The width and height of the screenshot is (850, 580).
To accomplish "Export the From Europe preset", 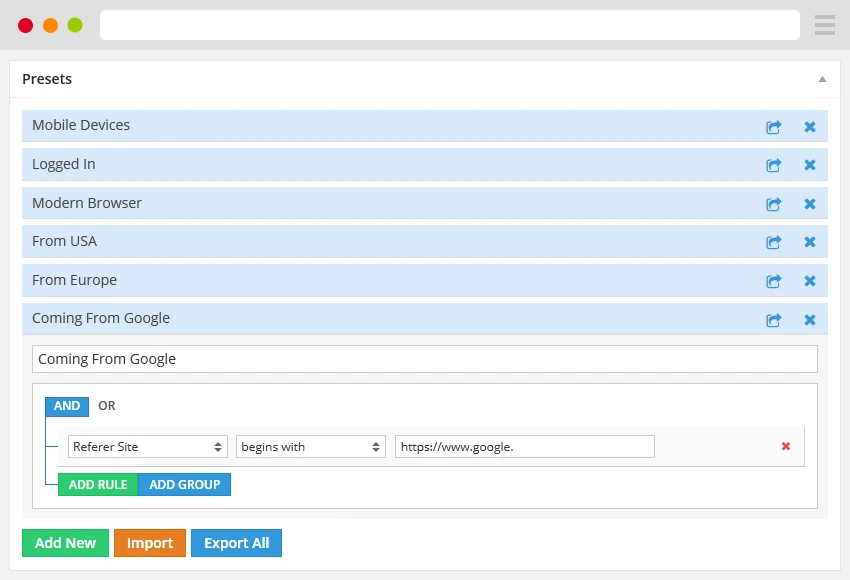I will click(x=774, y=281).
